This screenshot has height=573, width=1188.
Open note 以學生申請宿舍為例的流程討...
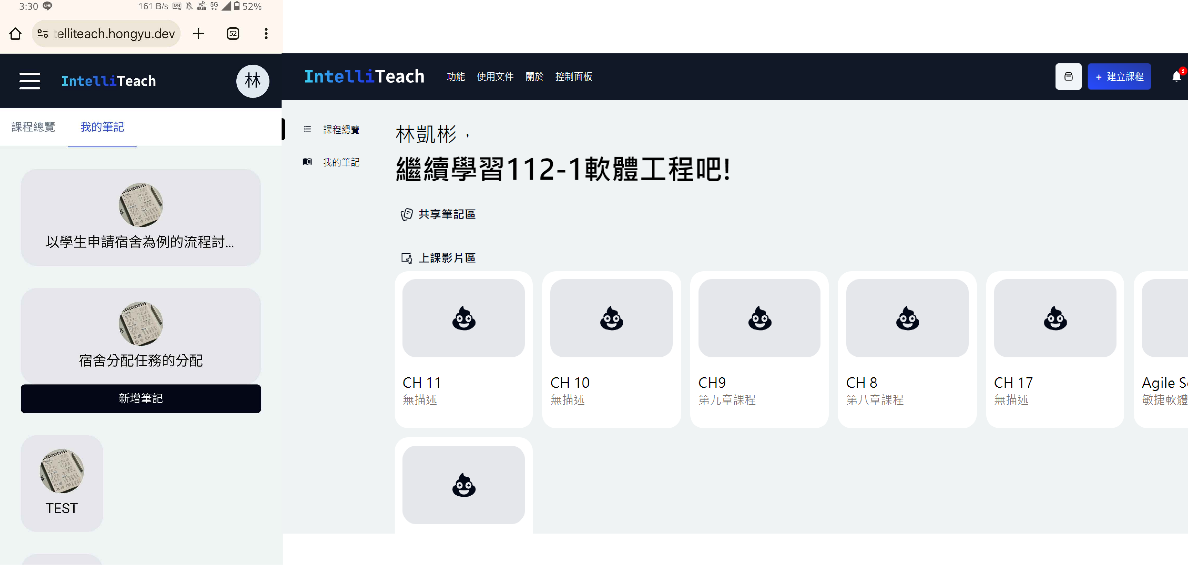click(x=141, y=218)
